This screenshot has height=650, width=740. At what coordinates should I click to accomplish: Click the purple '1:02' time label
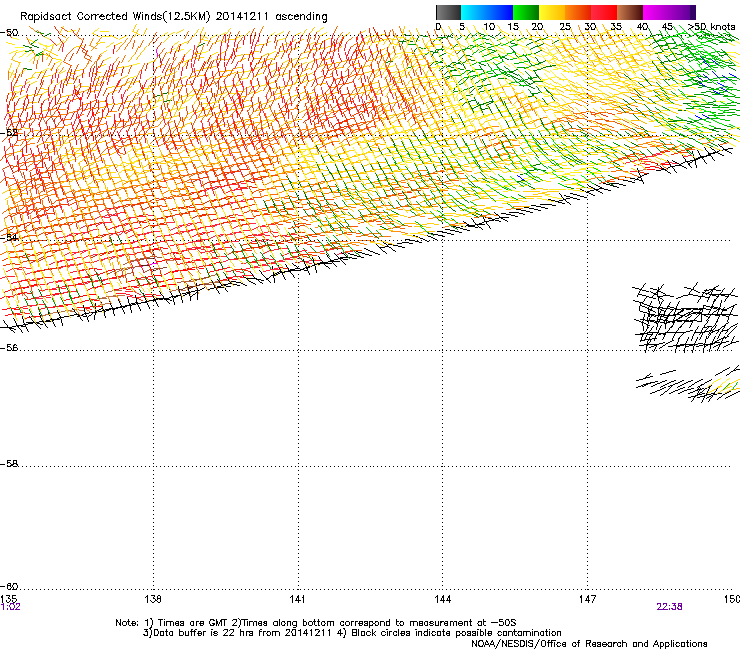(10, 607)
